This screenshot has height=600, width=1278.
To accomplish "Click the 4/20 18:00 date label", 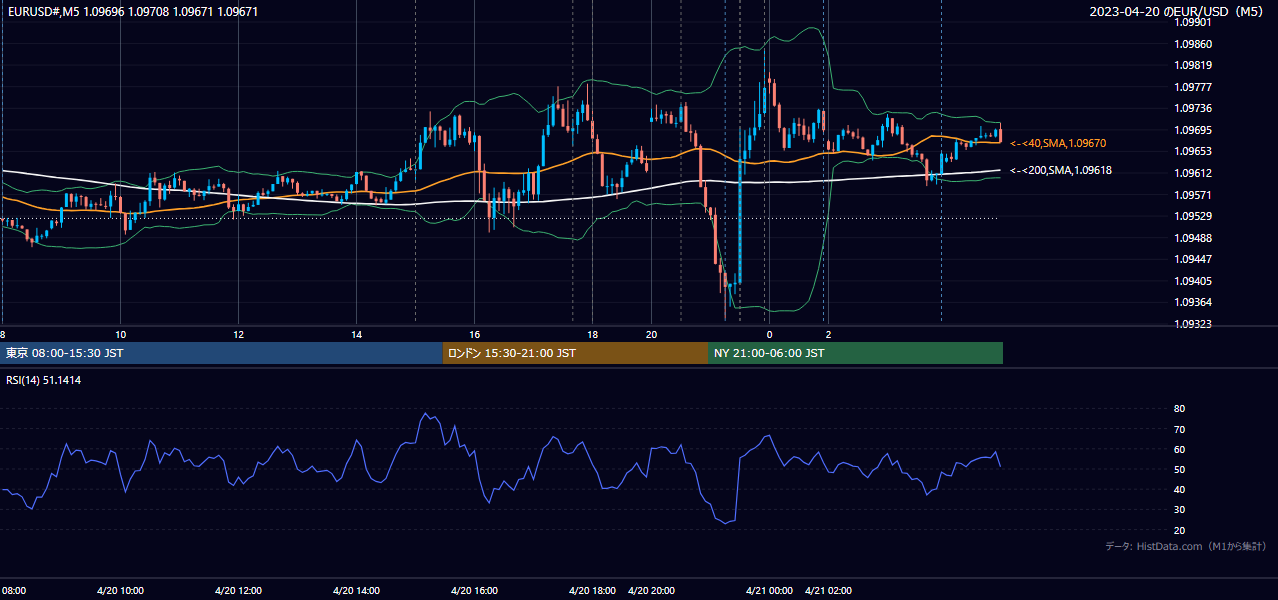I will tap(593, 591).
